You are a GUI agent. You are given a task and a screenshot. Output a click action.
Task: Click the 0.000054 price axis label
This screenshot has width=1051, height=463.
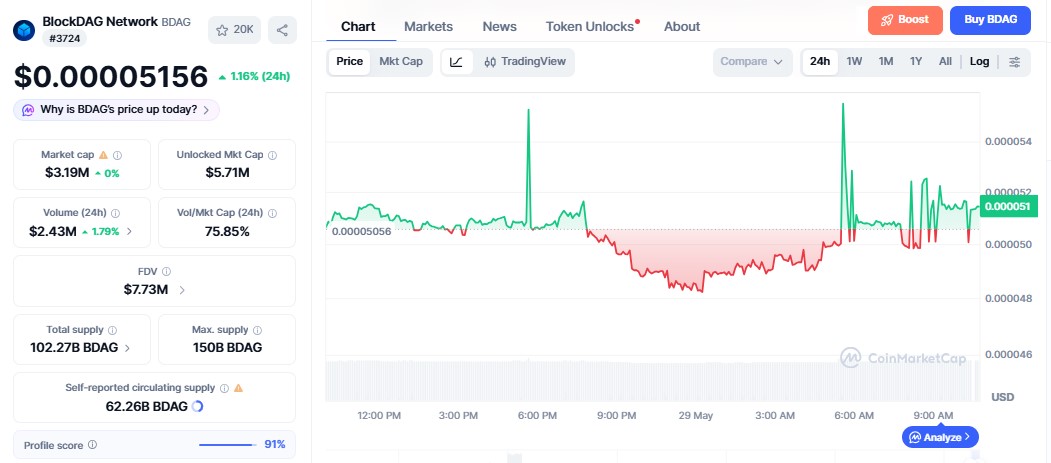(1008, 141)
